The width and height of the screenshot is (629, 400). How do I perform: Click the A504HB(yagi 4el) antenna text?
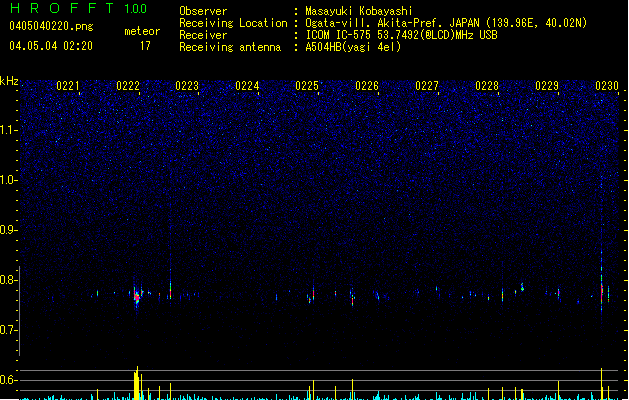353,47
